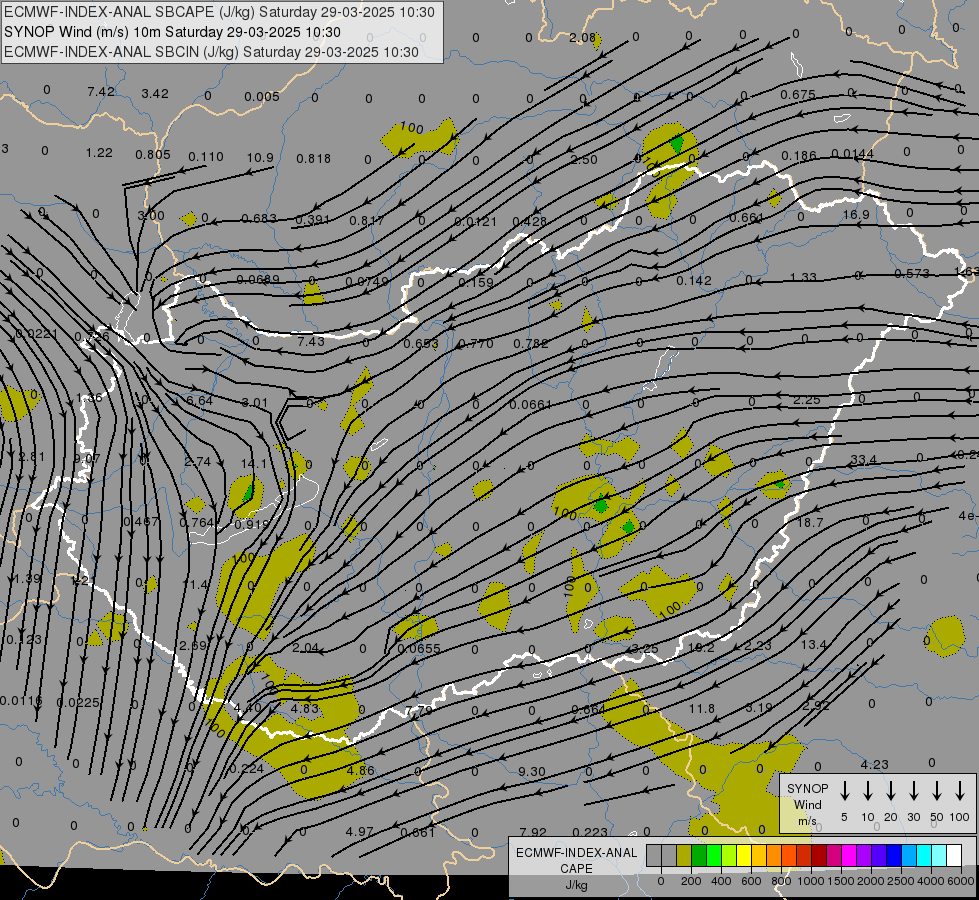The height and width of the screenshot is (900, 979).
Task: Click the 0.223 value on the map
Action: tap(590, 832)
